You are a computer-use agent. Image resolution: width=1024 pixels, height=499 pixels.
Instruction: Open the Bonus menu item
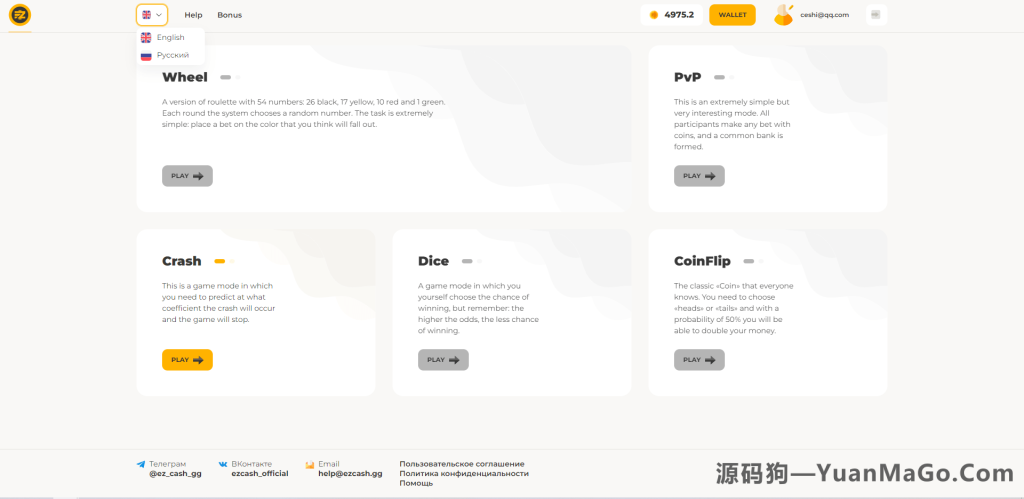(x=229, y=15)
